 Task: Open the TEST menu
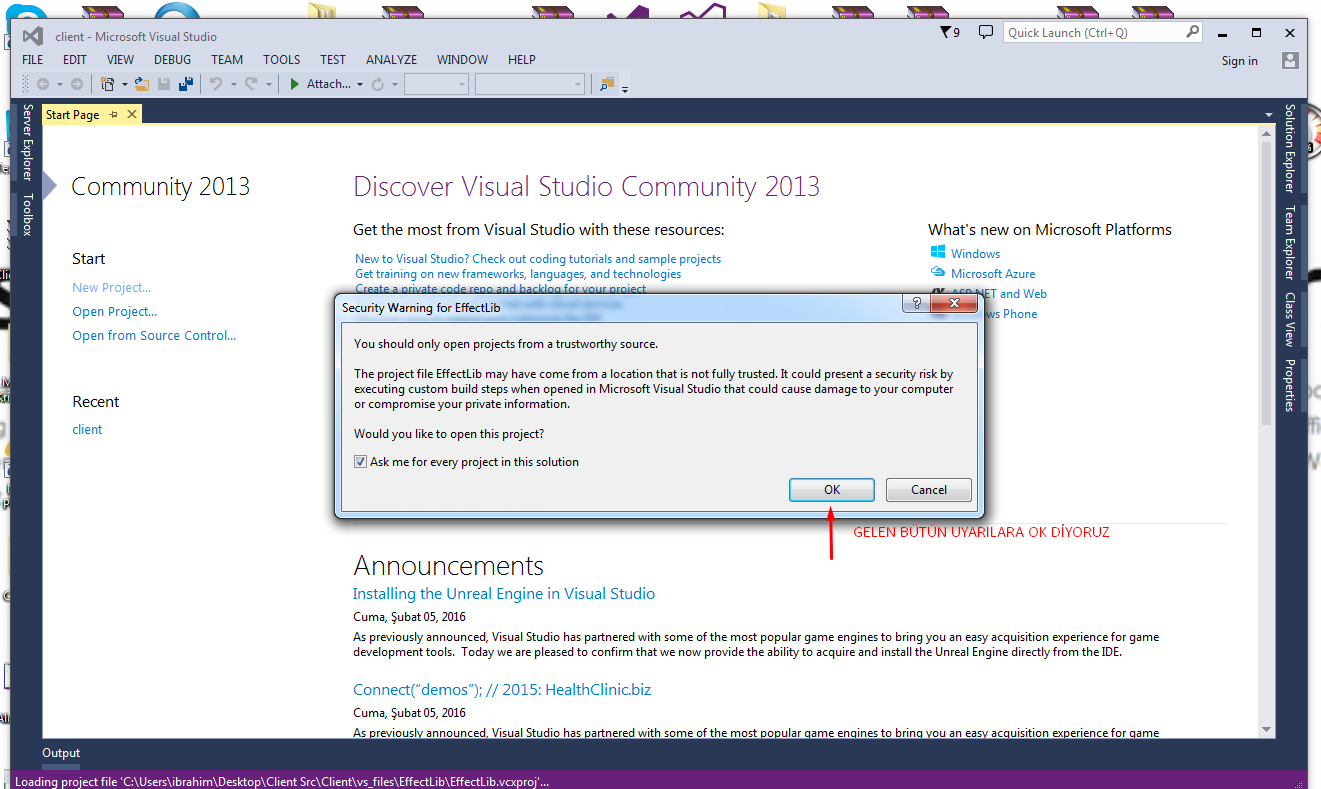pyautogui.click(x=333, y=60)
